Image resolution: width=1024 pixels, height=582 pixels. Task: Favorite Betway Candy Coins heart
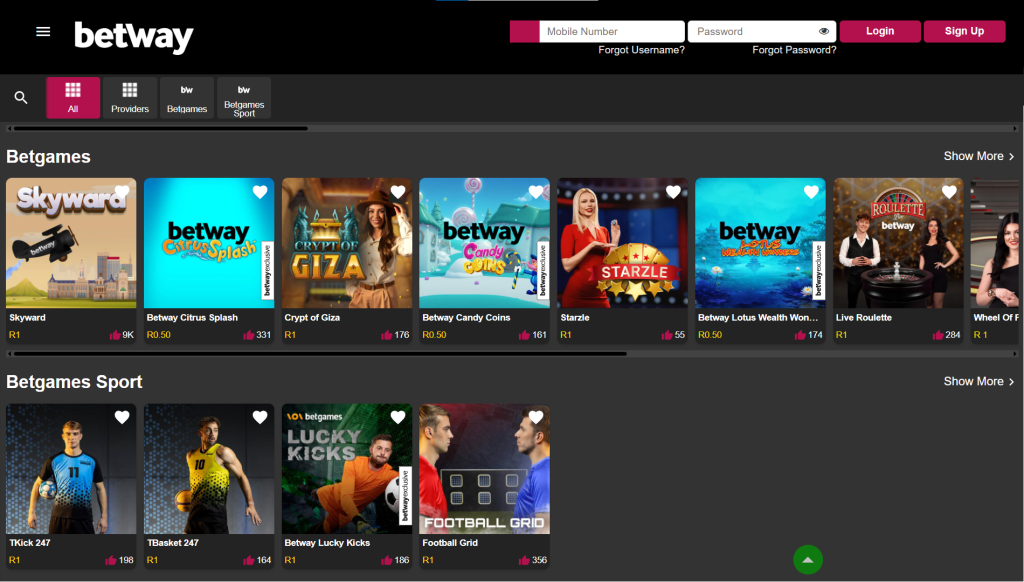click(x=536, y=192)
